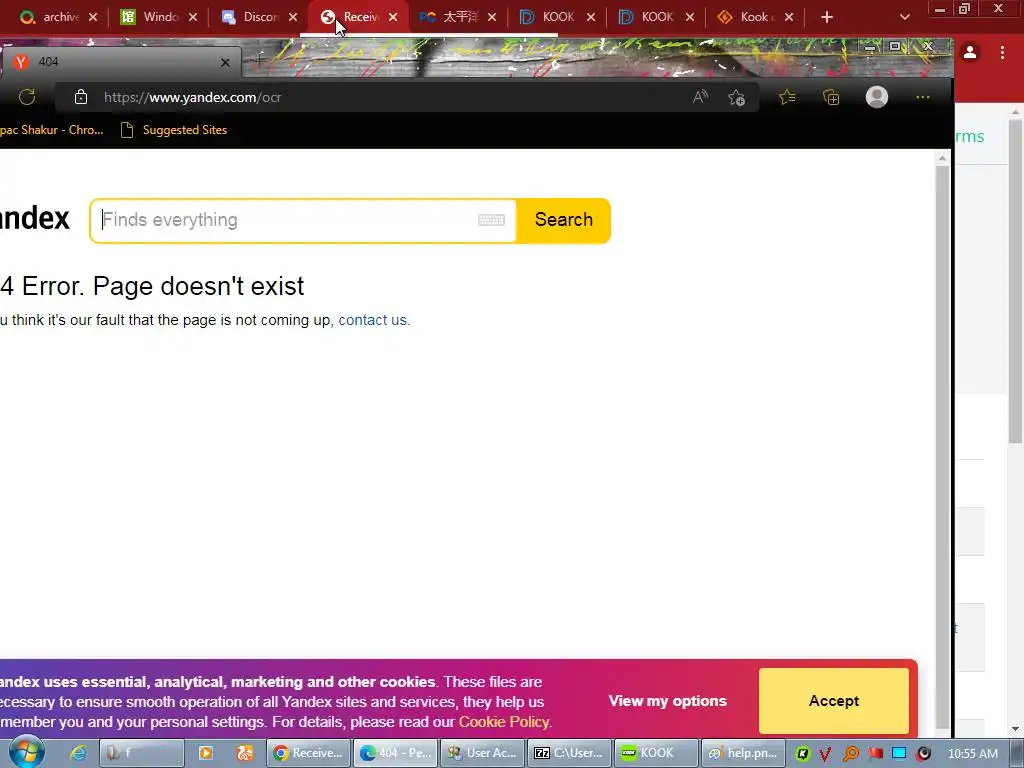Close the Discord tab in Chrome
The width and height of the screenshot is (1024, 768).
point(293,17)
